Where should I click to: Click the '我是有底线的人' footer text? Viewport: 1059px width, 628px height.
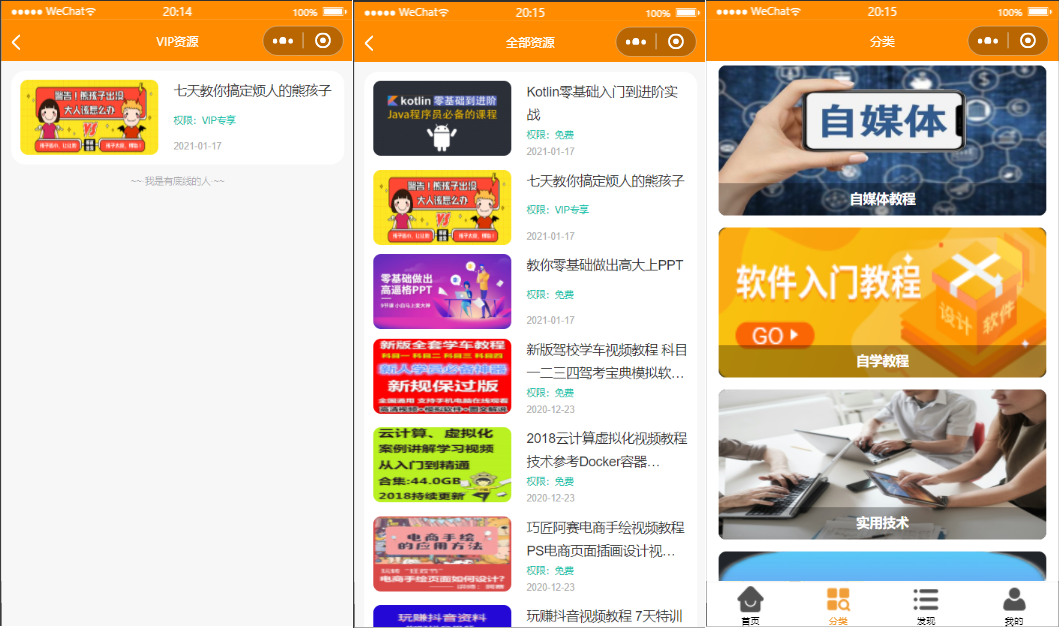tap(178, 181)
